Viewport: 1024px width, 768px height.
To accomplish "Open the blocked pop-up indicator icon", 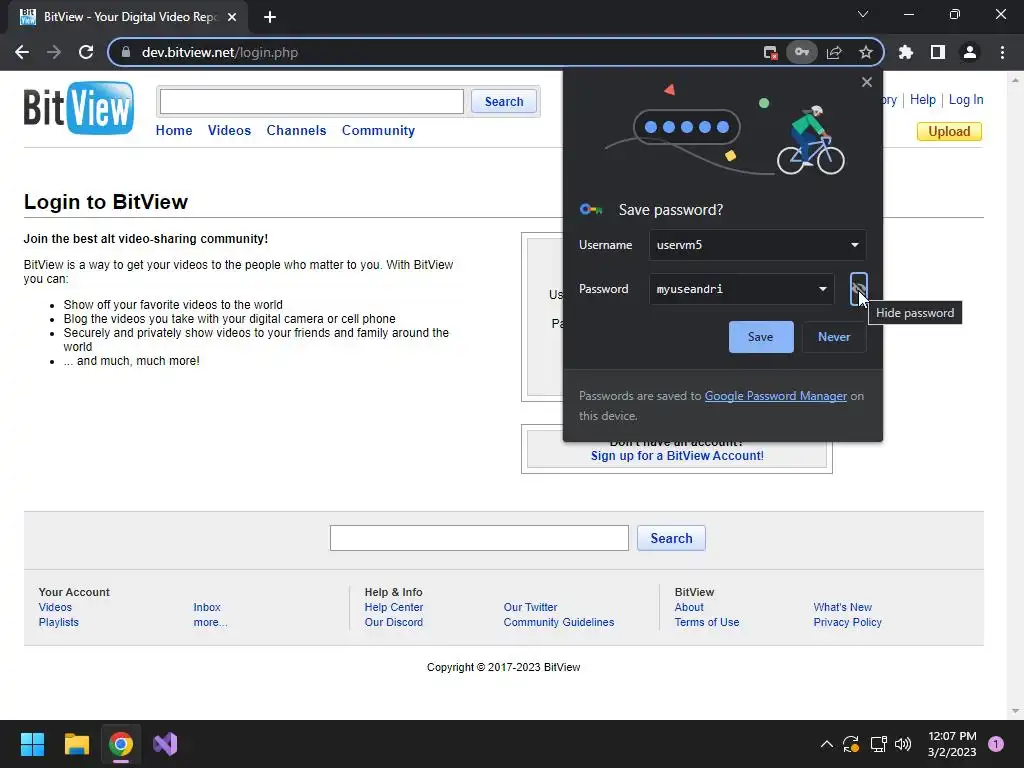I will 771,53.
